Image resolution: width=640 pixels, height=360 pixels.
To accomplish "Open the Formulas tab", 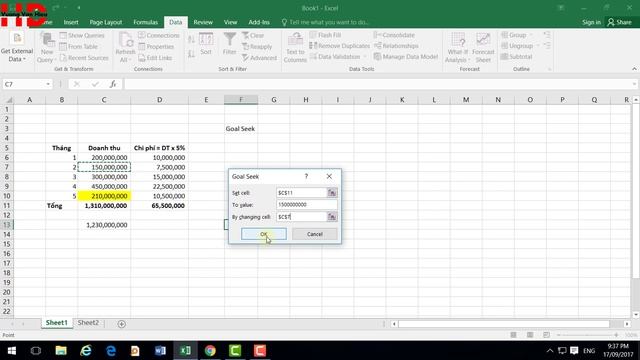I will click(x=145, y=22).
